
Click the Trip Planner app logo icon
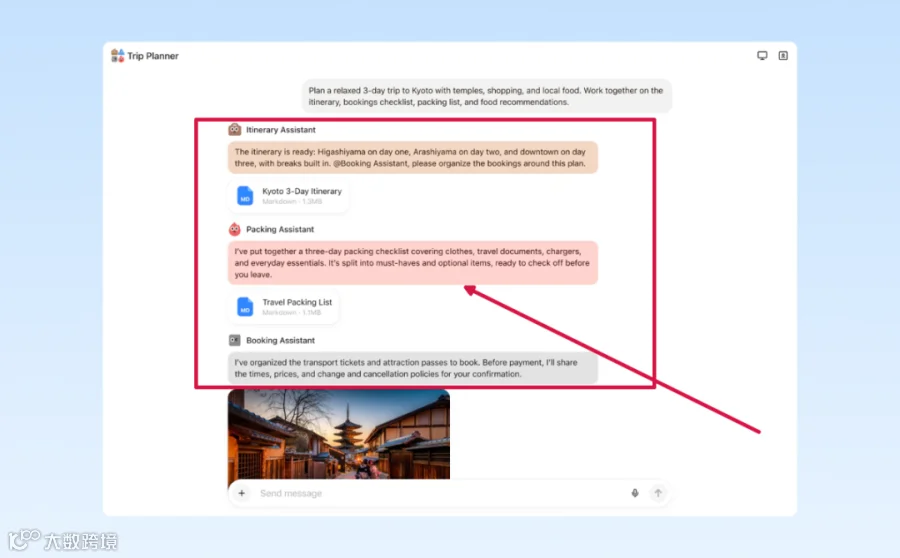point(118,56)
